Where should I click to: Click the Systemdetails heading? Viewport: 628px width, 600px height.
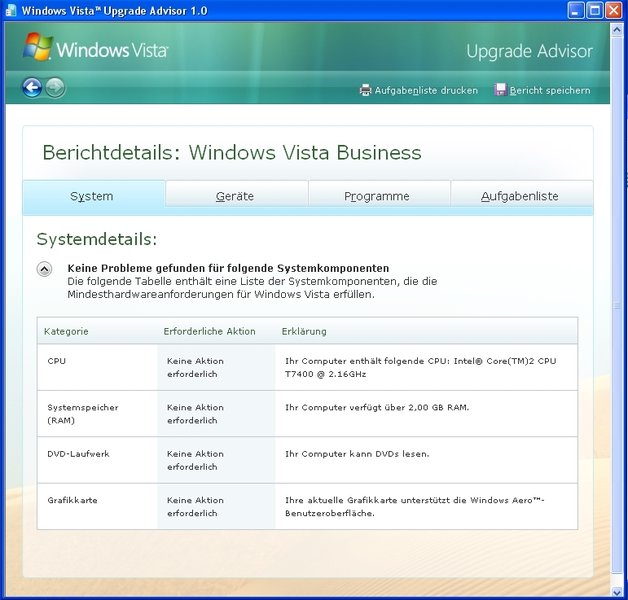pyautogui.click(x=97, y=240)
